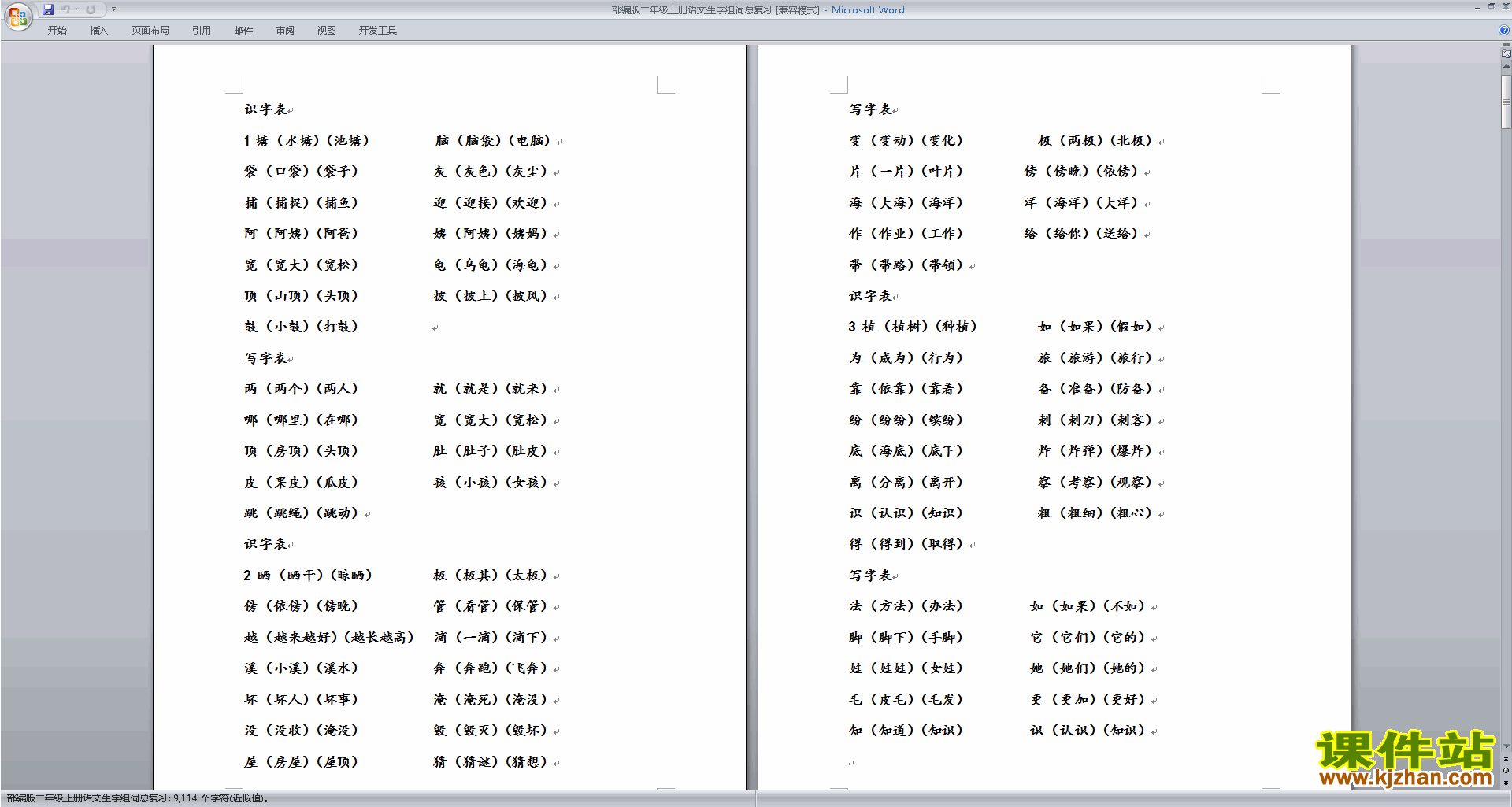This screenshot has width=1512, height=807.
Task: Click the entry 法（方法）（办法）
Action: (x=906, y=606)
